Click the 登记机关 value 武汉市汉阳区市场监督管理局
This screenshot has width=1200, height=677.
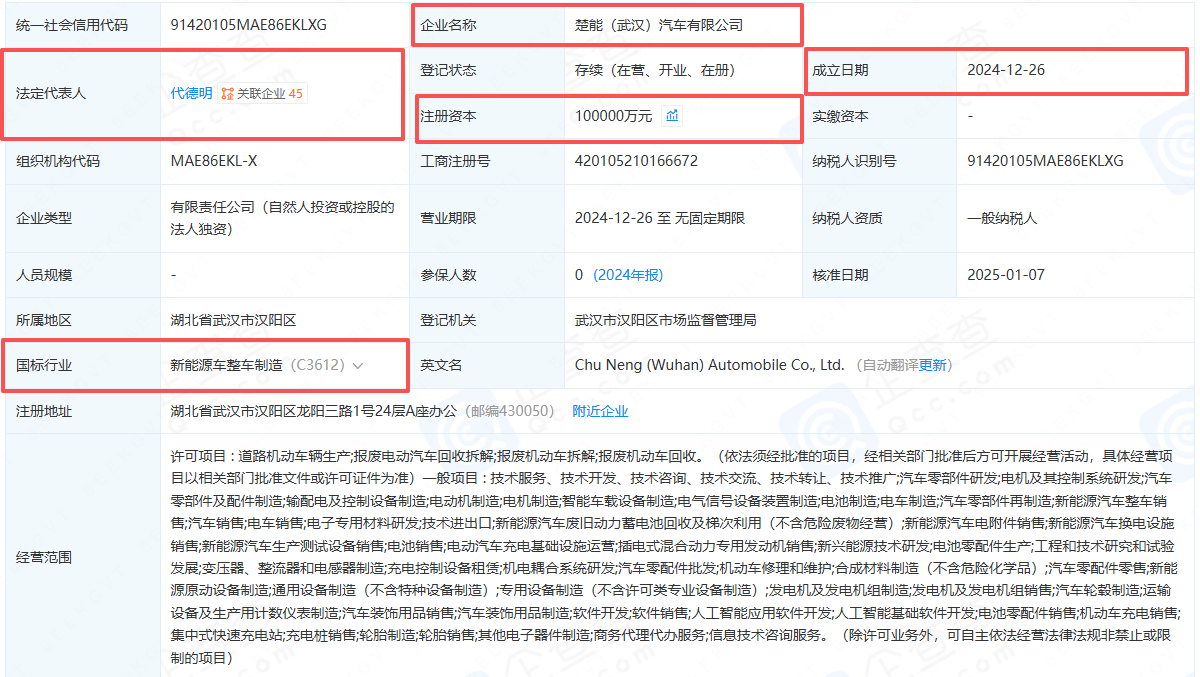click(665, 320)
